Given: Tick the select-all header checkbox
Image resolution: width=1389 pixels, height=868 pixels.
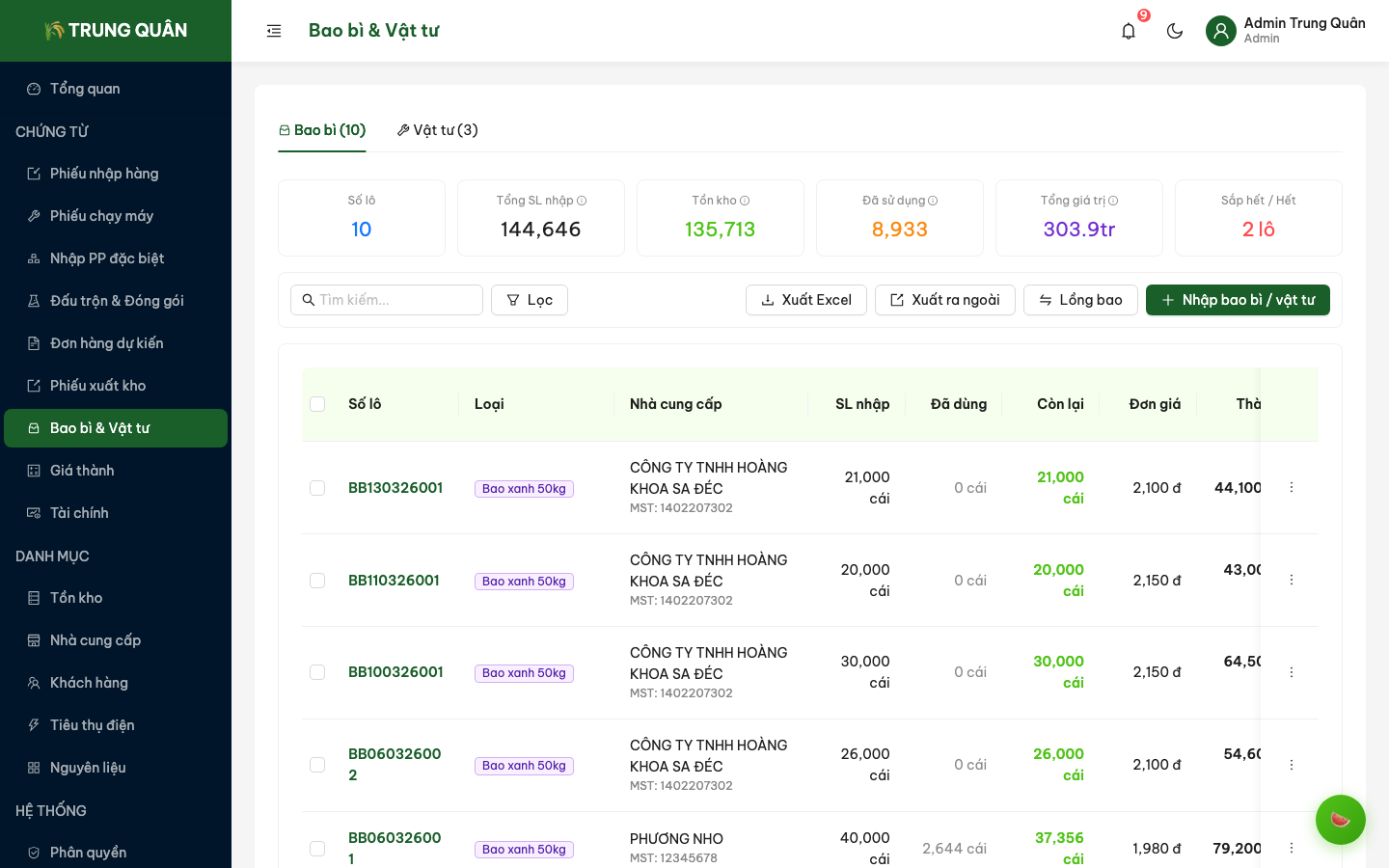Looking at the screenshot, I should 317,404.
